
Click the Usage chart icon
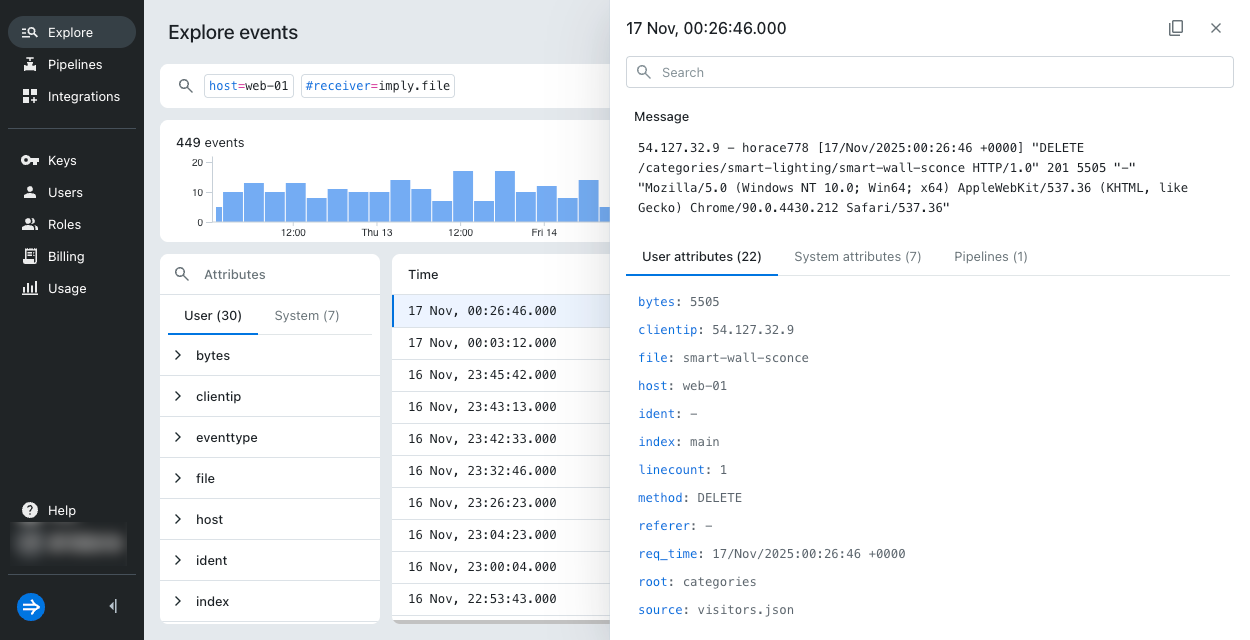(29, 288)
